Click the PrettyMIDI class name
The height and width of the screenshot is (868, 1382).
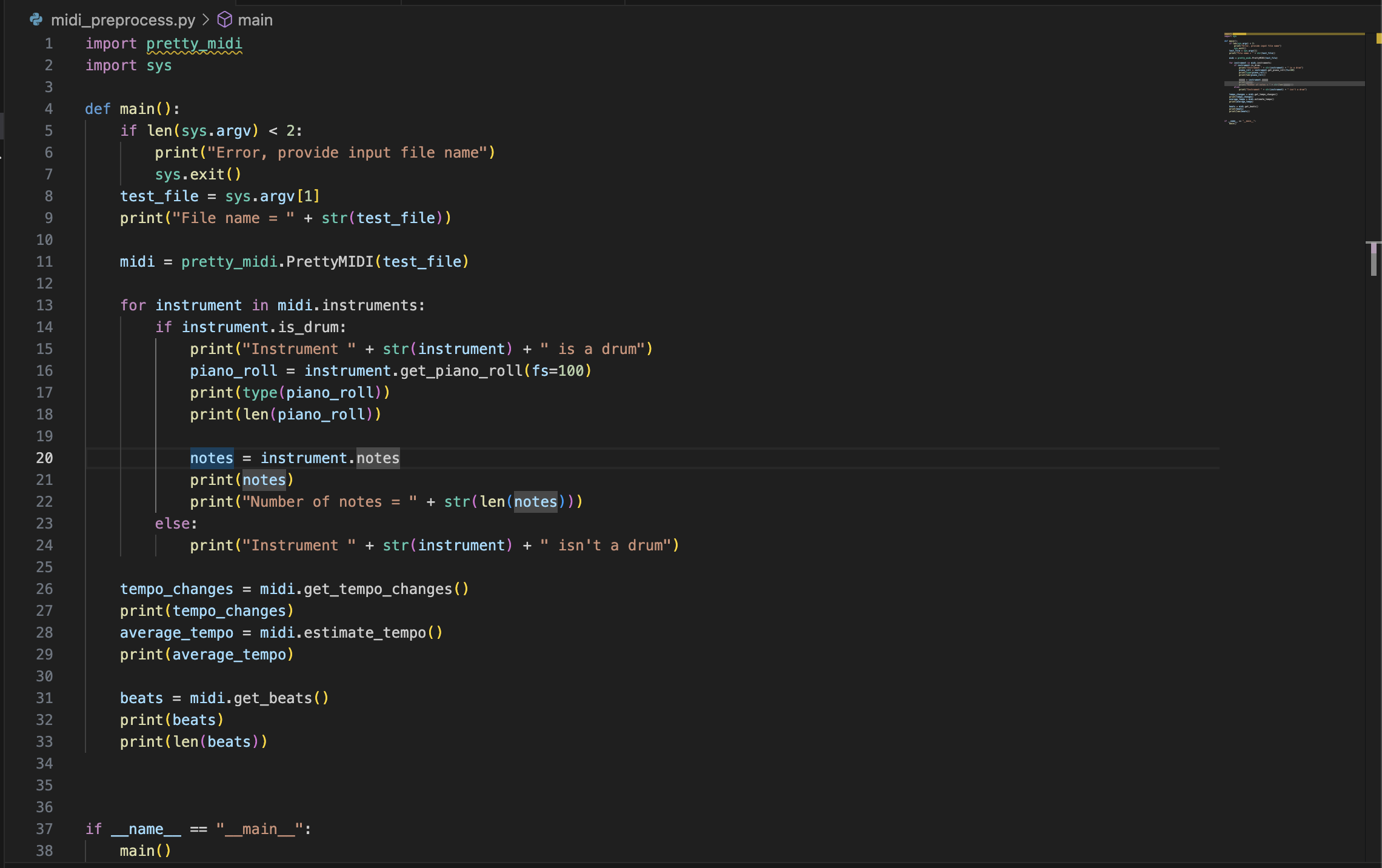[330, 262]
